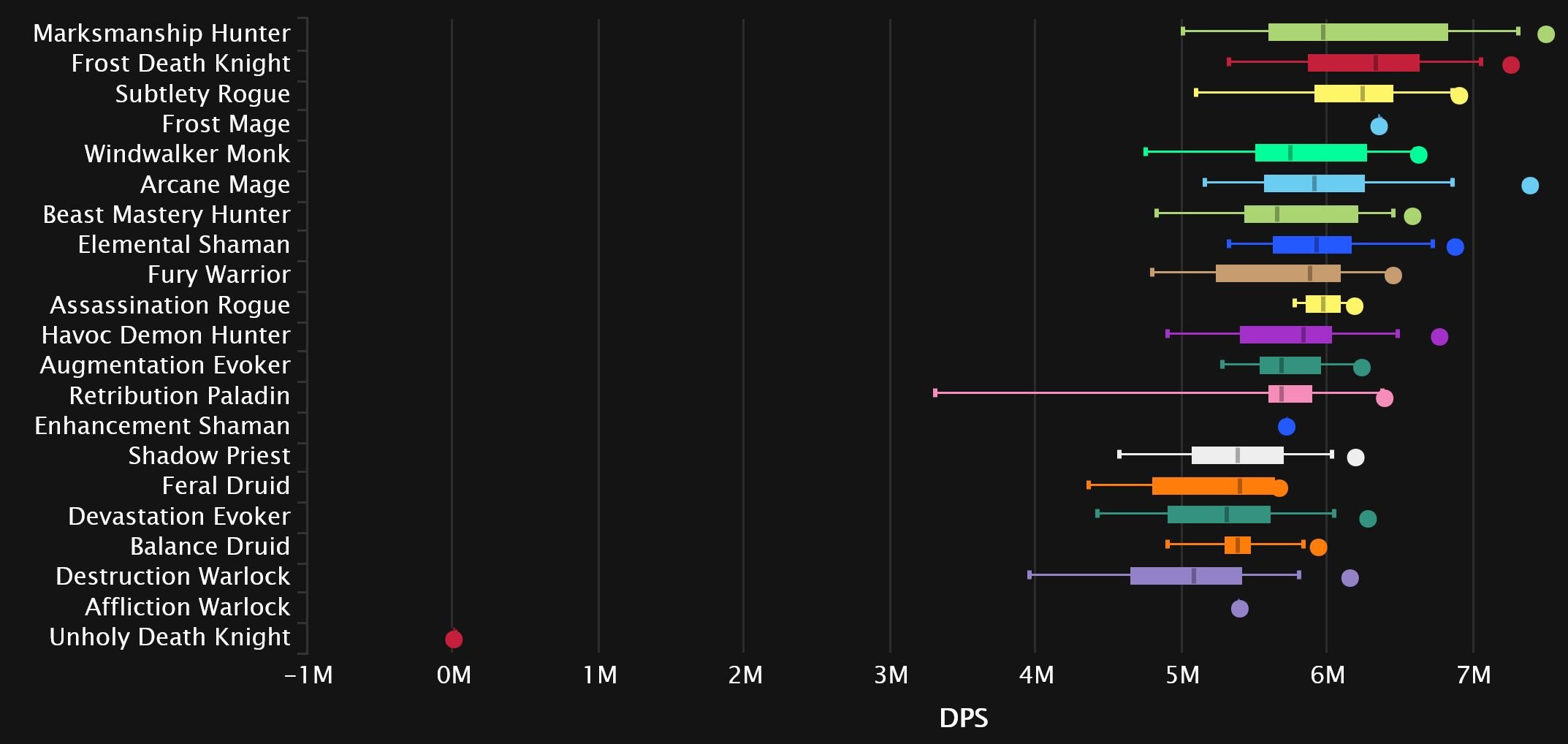The image size is (1568, 744).
Task: Click the Balance Druid orange outlier dot
Action: point(1318,547)
